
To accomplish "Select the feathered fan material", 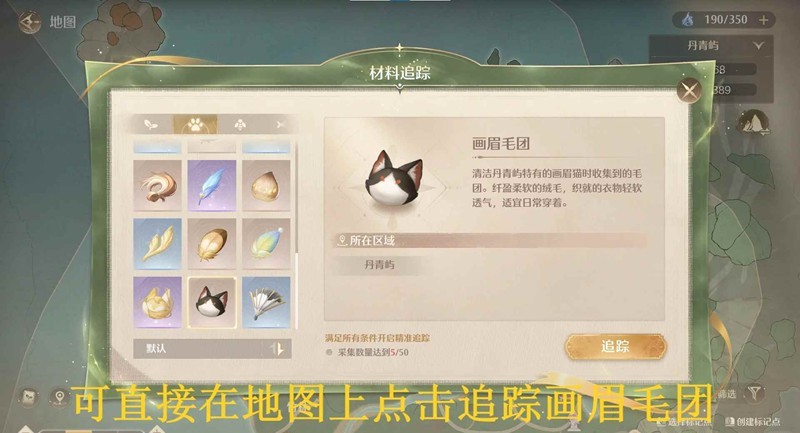I will point(266,302).
